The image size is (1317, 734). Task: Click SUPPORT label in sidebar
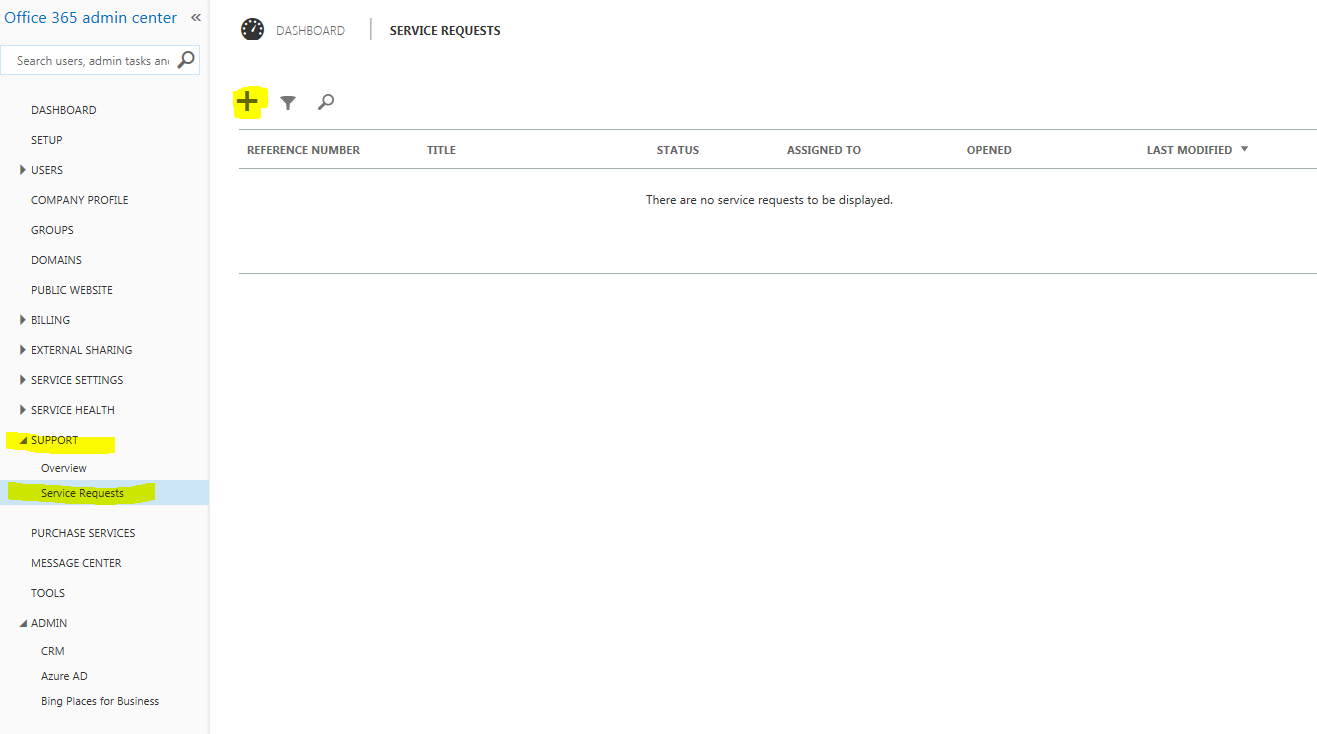54,440
